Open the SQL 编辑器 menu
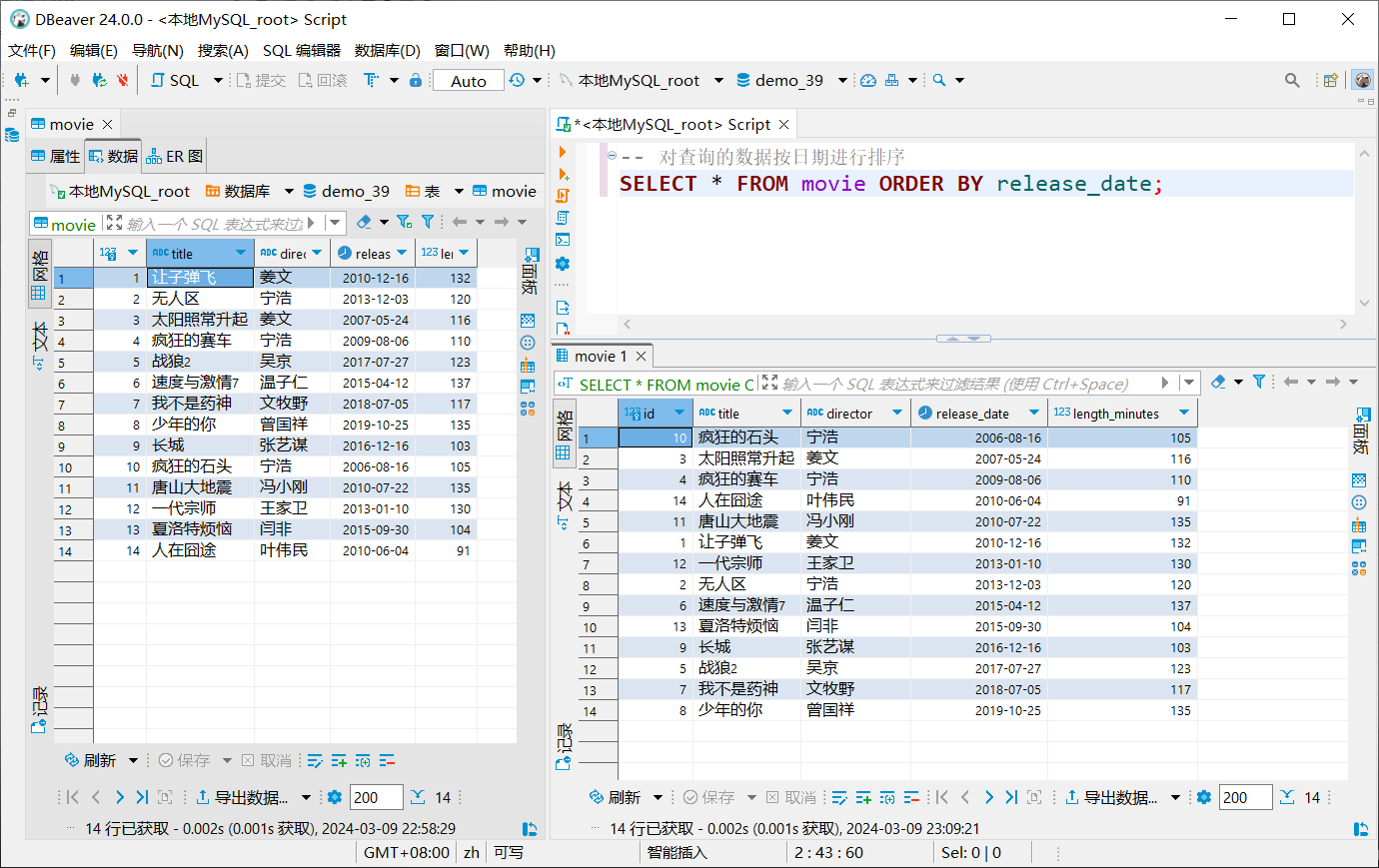 (302, 50)
